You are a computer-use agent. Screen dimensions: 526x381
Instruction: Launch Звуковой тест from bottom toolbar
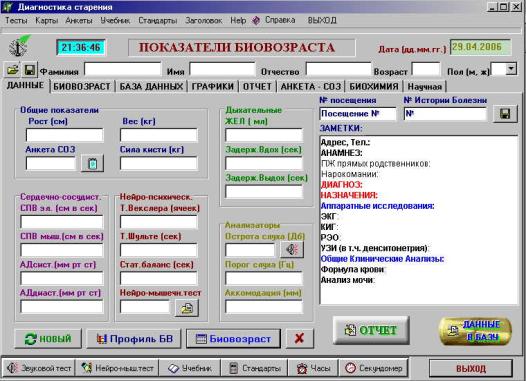39,368
